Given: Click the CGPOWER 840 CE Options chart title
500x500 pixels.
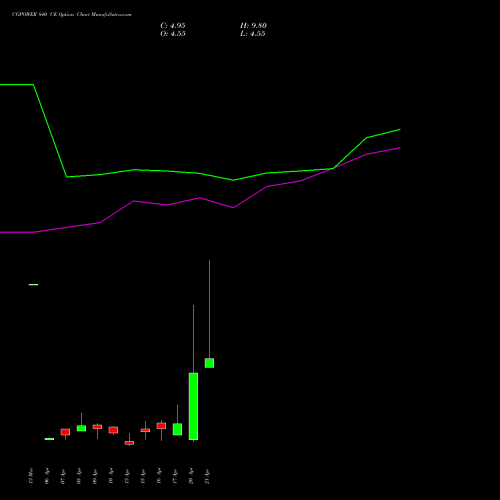Looking at the screenshot, I should point(72,15).
